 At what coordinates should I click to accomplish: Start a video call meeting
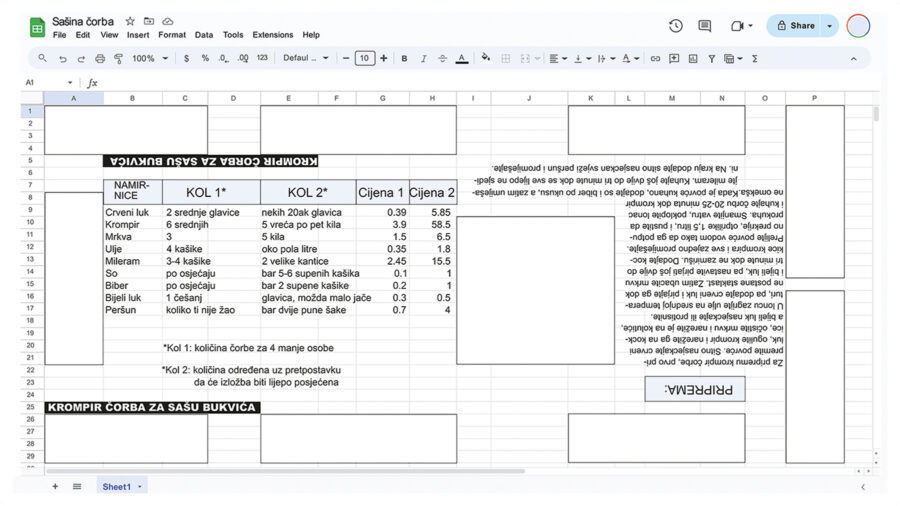[738, 26]
